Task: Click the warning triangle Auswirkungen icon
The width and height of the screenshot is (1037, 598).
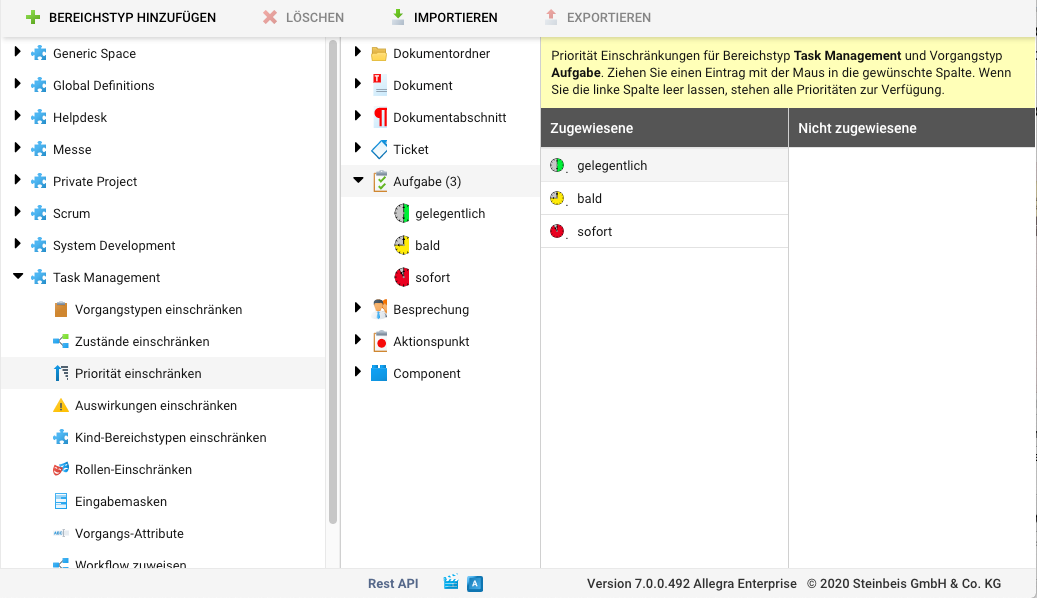Action: click(x=61, y=406)
